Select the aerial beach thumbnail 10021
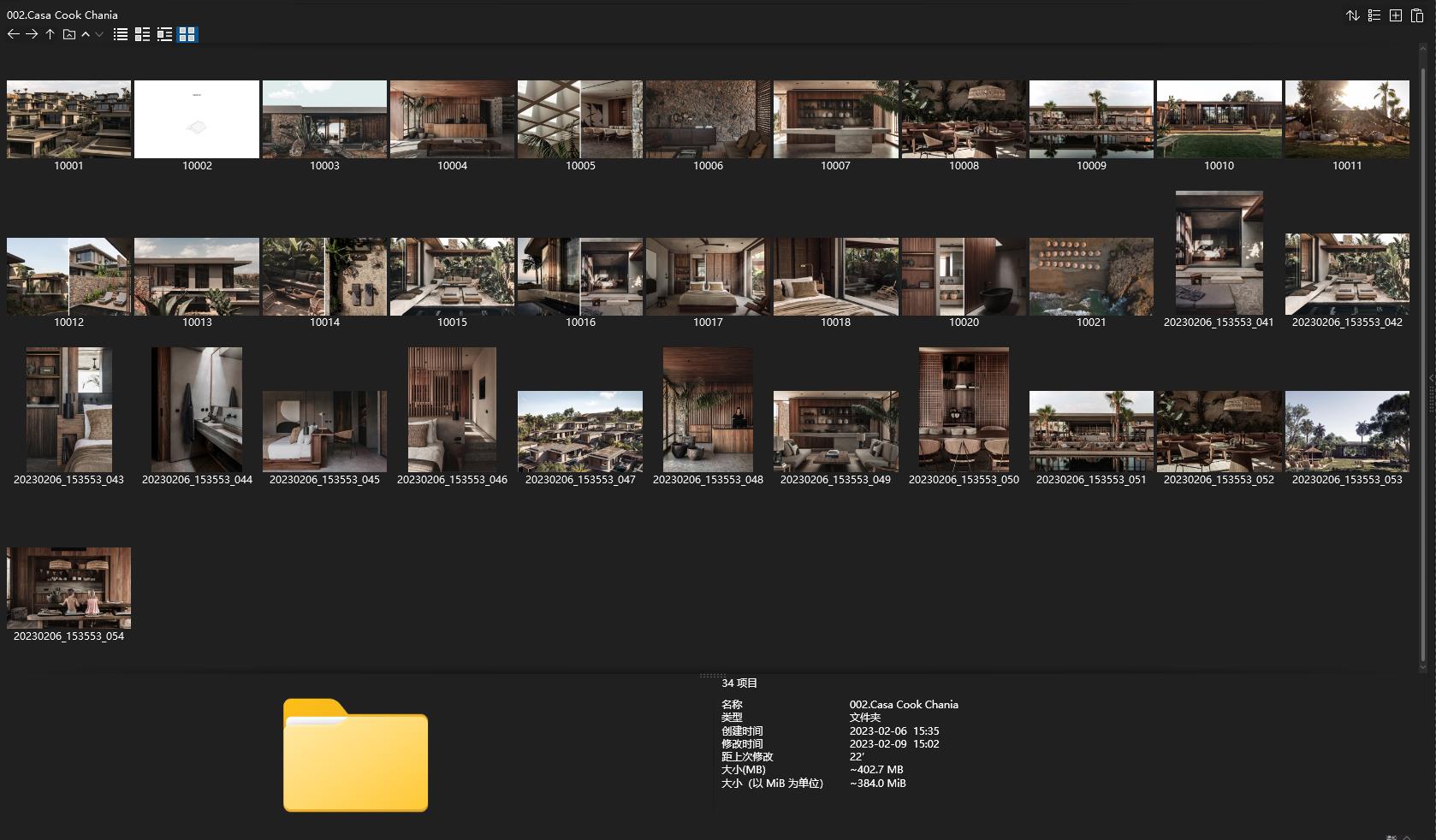This screenshot has width=1436, height=840. pyautogui.click(x=1091, y=276)
